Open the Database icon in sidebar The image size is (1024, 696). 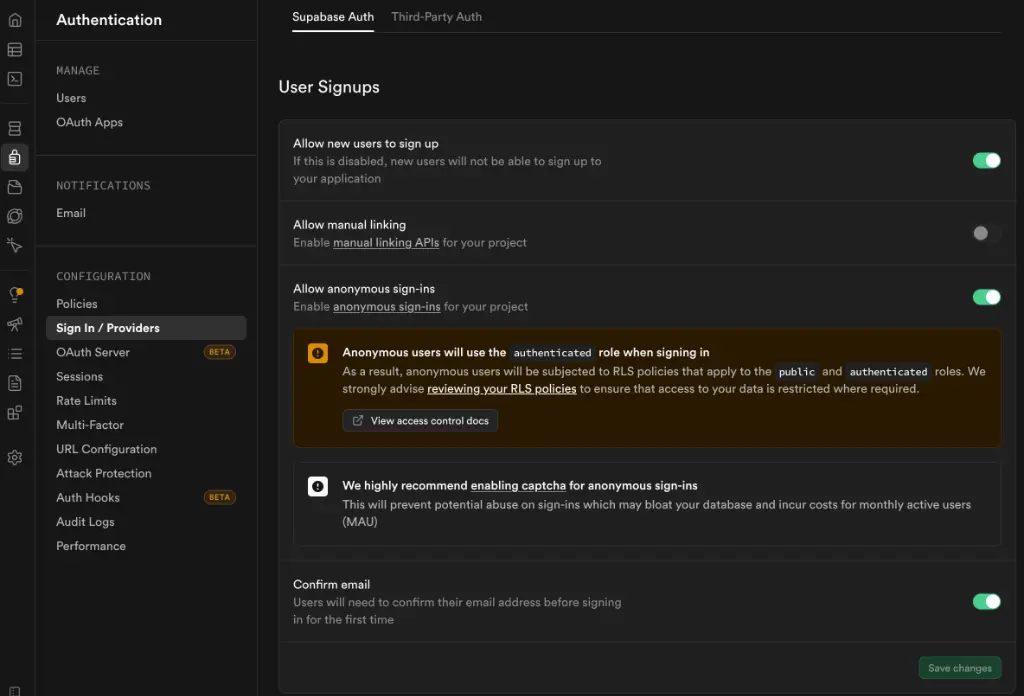[x=15, y=129]
